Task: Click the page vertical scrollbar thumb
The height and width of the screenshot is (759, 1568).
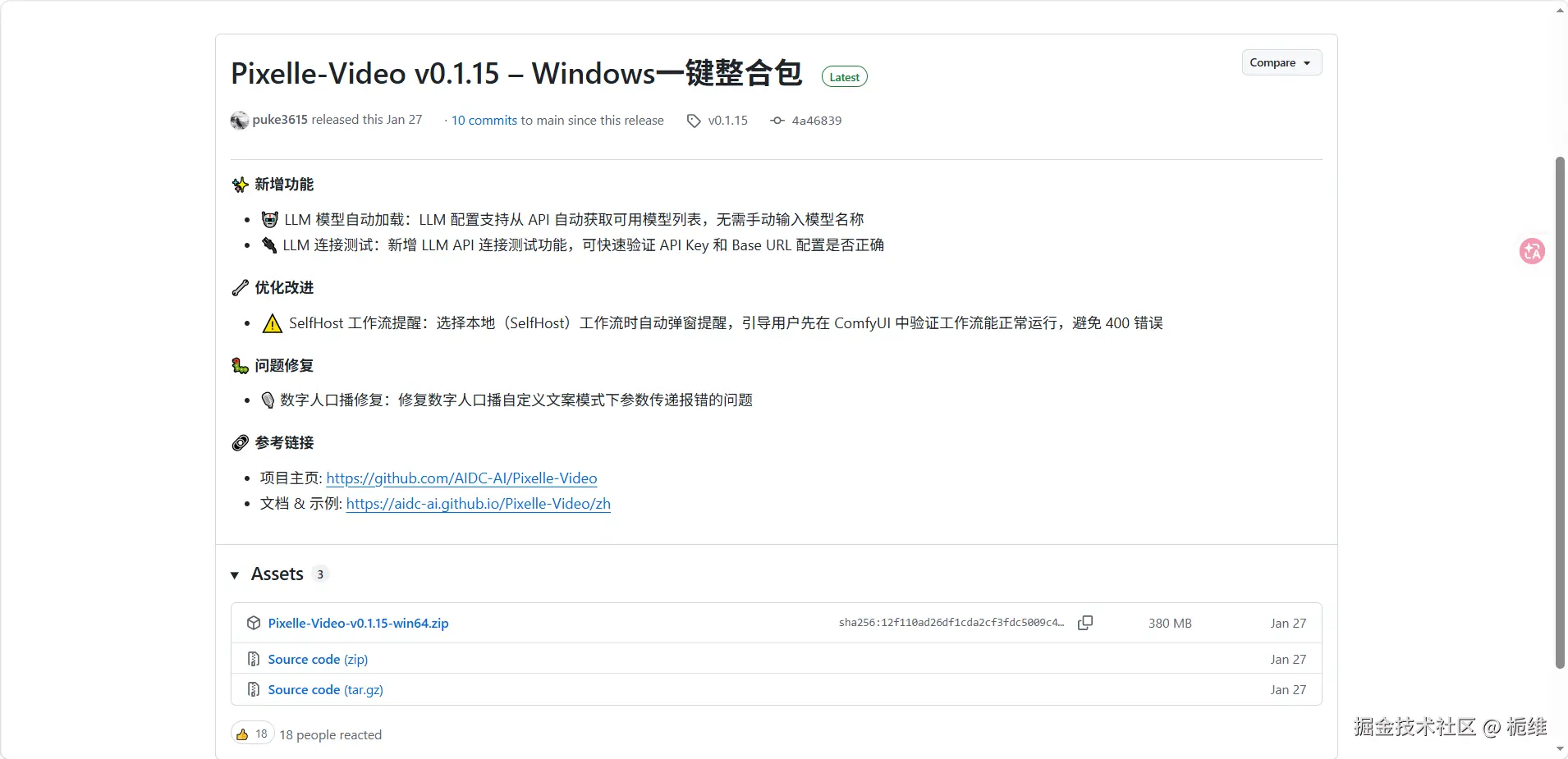Action: (x=1560, y=413)
